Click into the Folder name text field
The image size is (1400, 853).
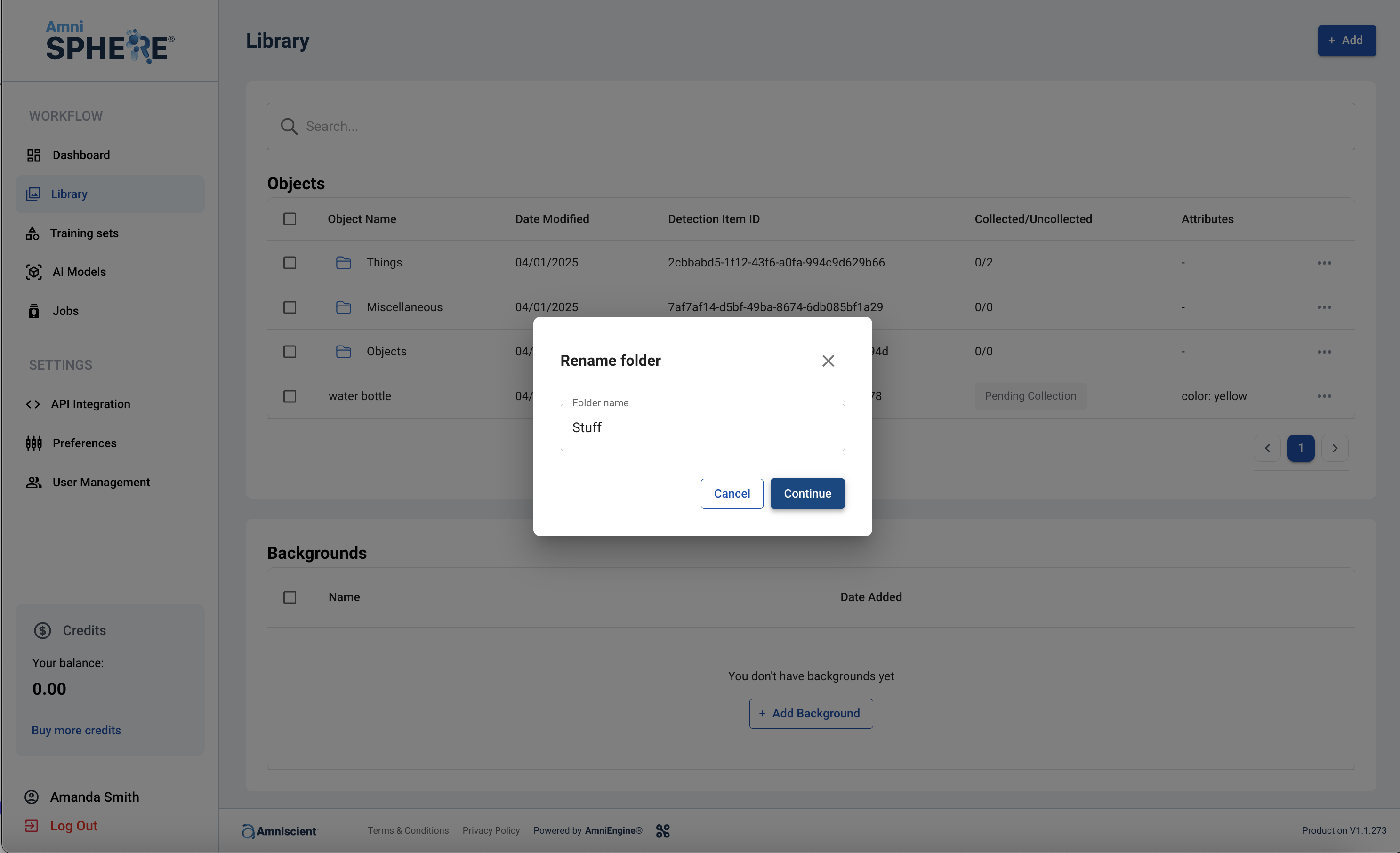[702, 428]
